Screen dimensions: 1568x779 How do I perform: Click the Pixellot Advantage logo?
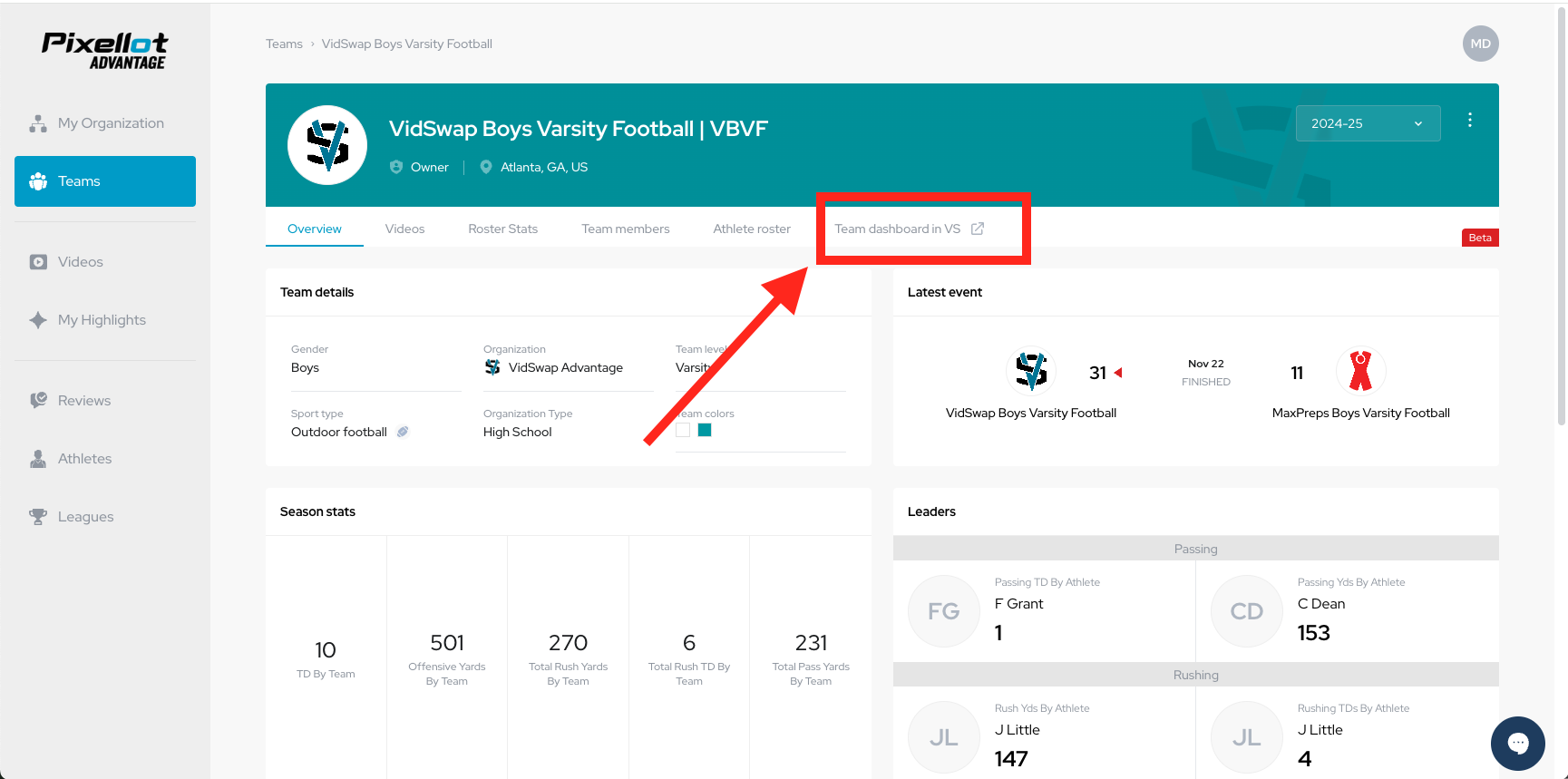[104, 51]
